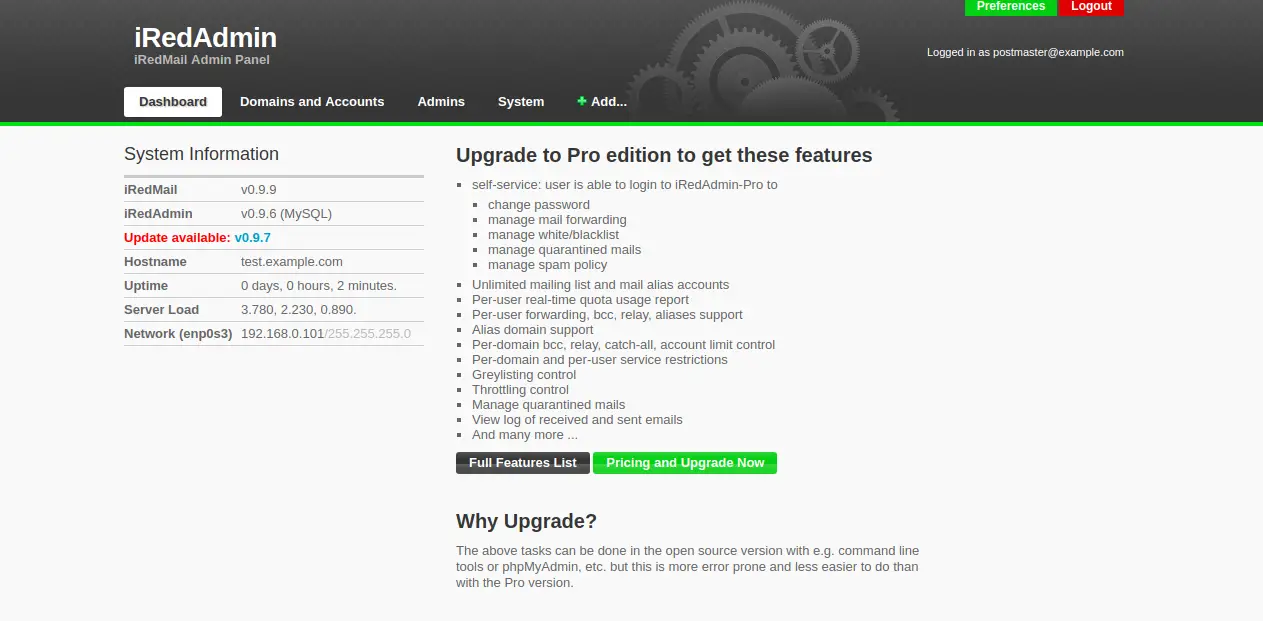Select the server load values
Viewport: 1263px width, 621px height.
pos(299,310)
